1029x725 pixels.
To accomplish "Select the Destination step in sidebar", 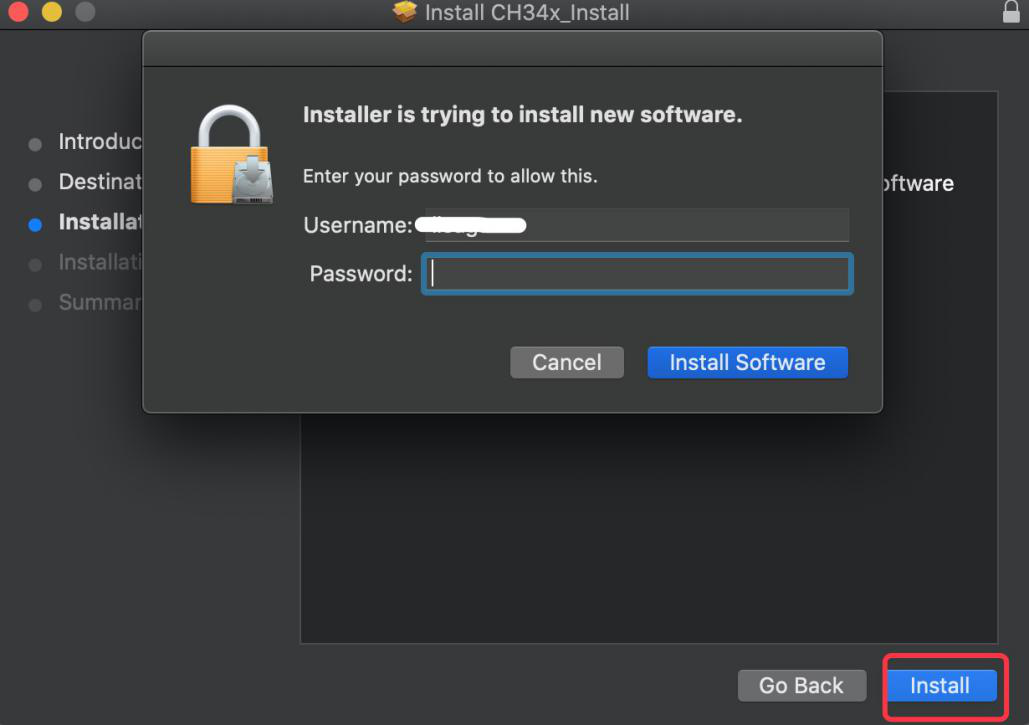I will coord(100,182).
